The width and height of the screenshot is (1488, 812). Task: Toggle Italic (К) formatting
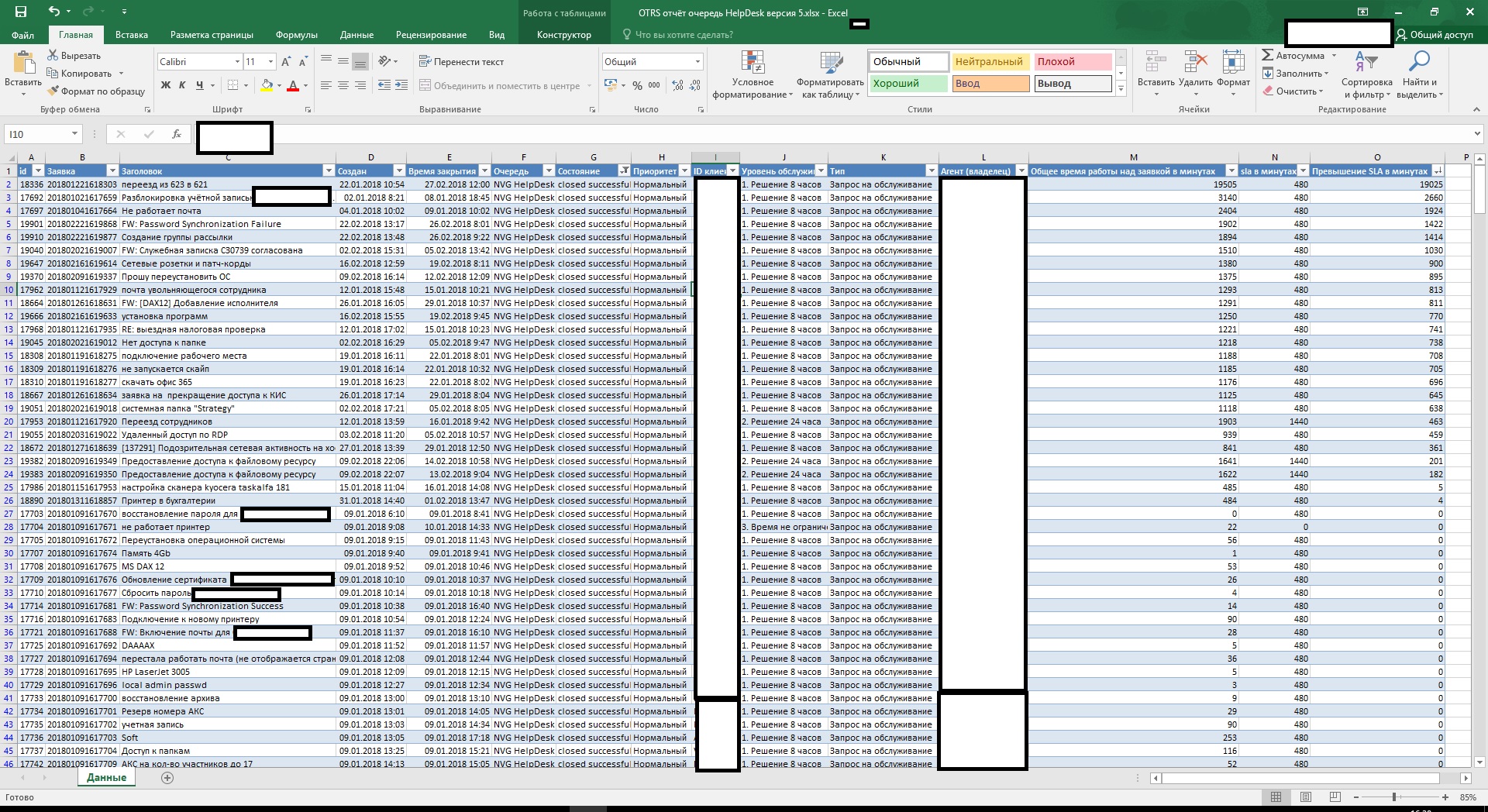coord(182,85)
